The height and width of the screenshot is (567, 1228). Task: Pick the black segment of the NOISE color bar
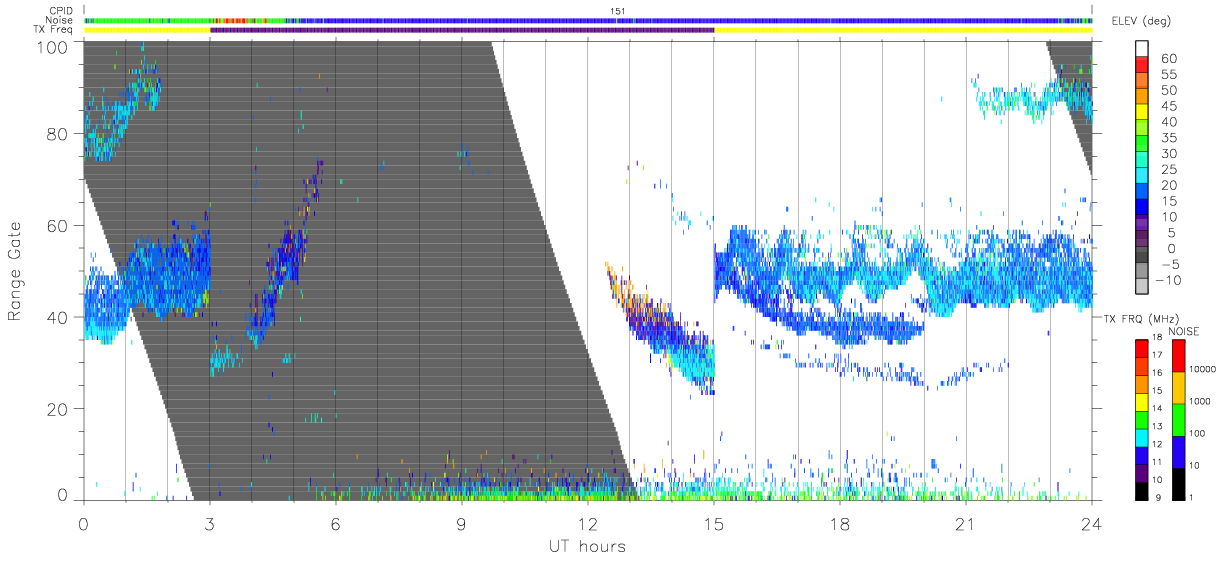tap(1179, 485)
